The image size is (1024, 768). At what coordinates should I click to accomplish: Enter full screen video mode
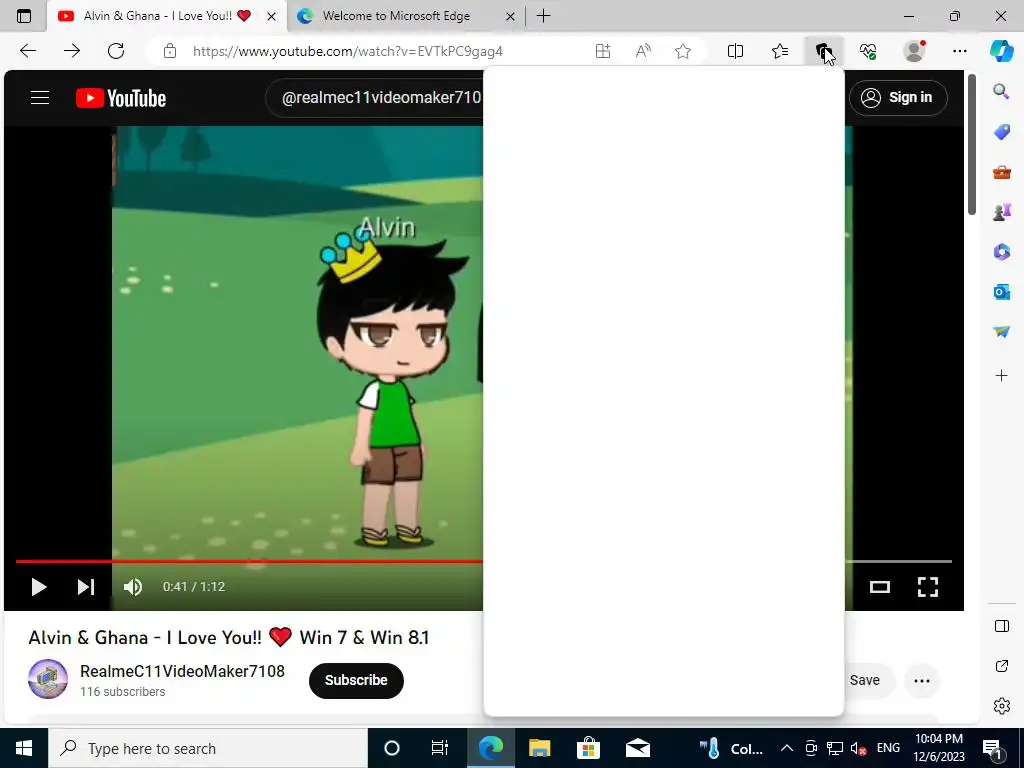click(928, 586)
